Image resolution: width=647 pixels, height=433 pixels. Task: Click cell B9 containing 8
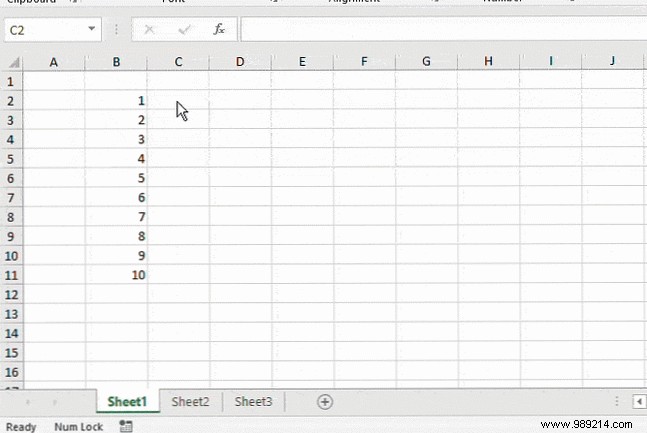(116, 237)
